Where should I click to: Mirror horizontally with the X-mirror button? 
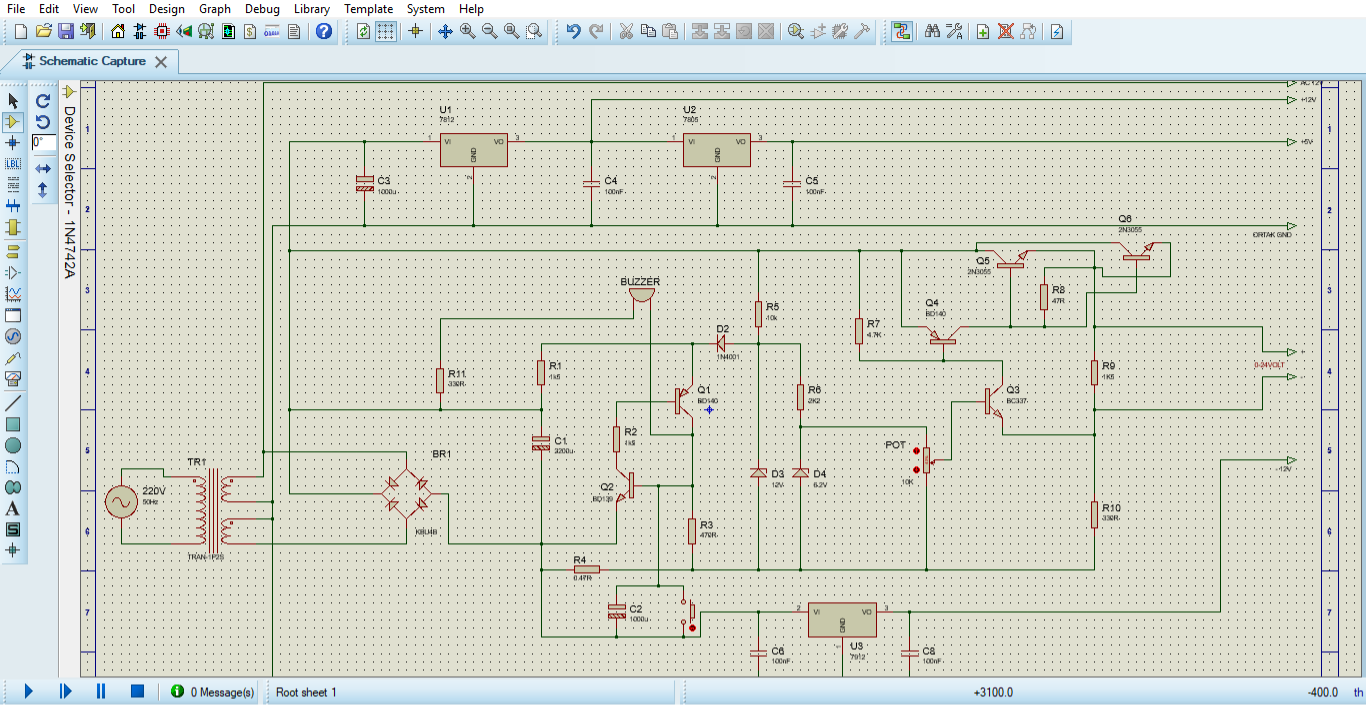[43, 168]
